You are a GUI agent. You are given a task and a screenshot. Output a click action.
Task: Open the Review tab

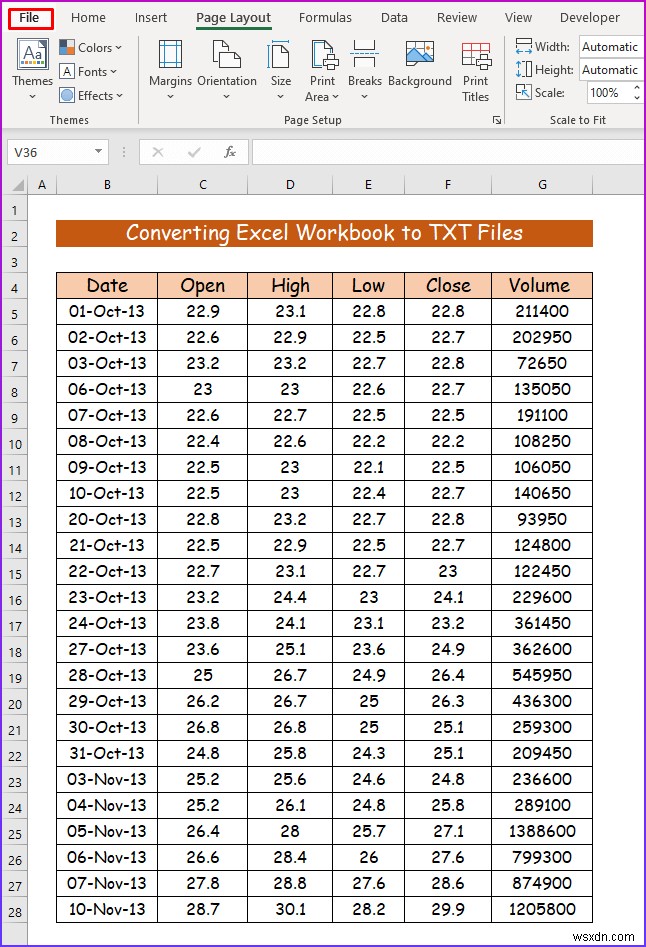(x=456, y=18)
